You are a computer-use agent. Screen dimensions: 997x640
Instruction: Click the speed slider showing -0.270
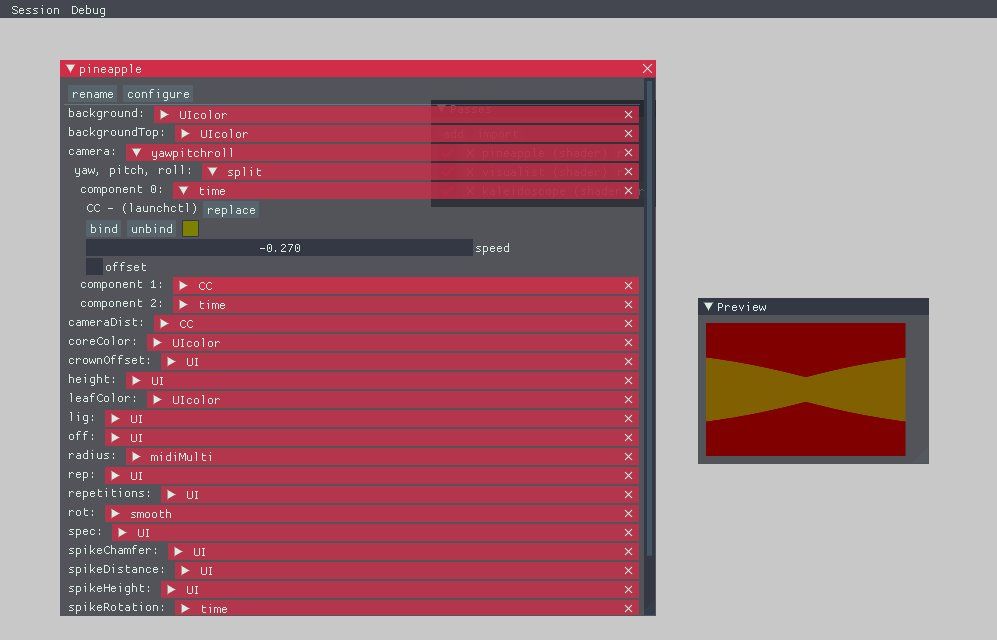[x=279, y=248]
